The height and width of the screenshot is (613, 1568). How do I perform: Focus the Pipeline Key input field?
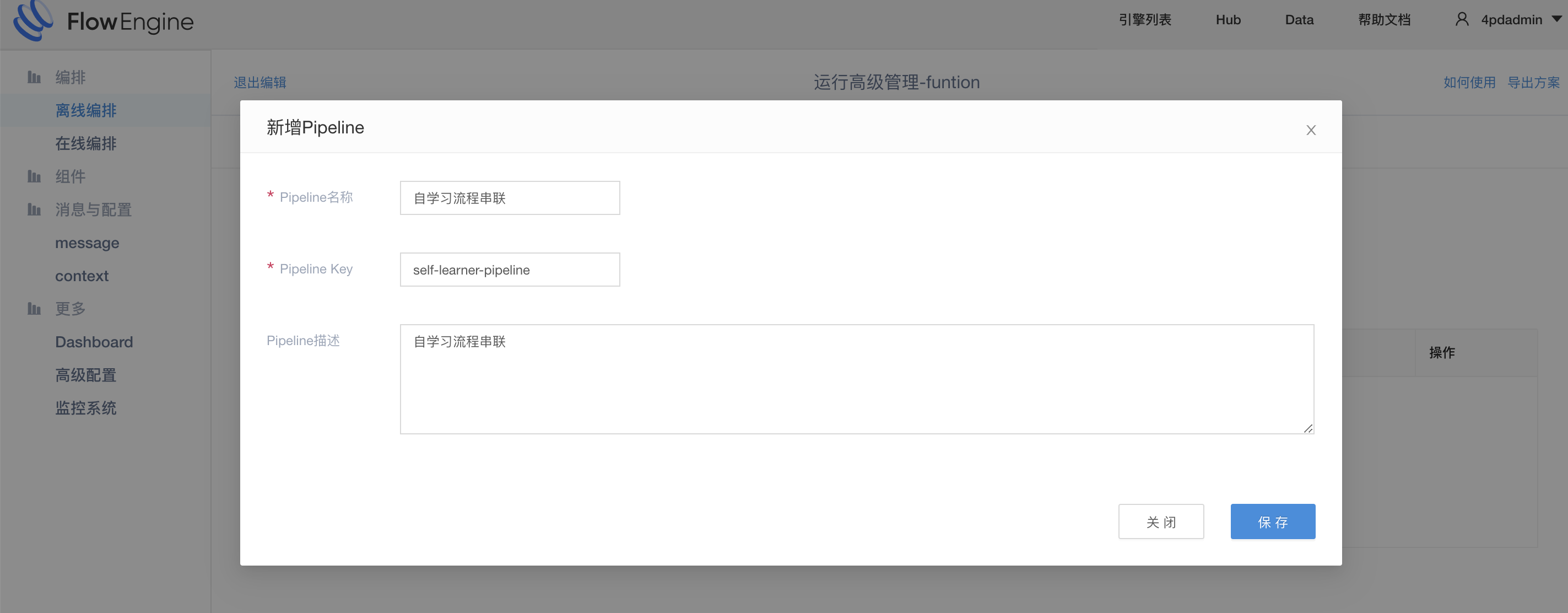tap(510, 270)
